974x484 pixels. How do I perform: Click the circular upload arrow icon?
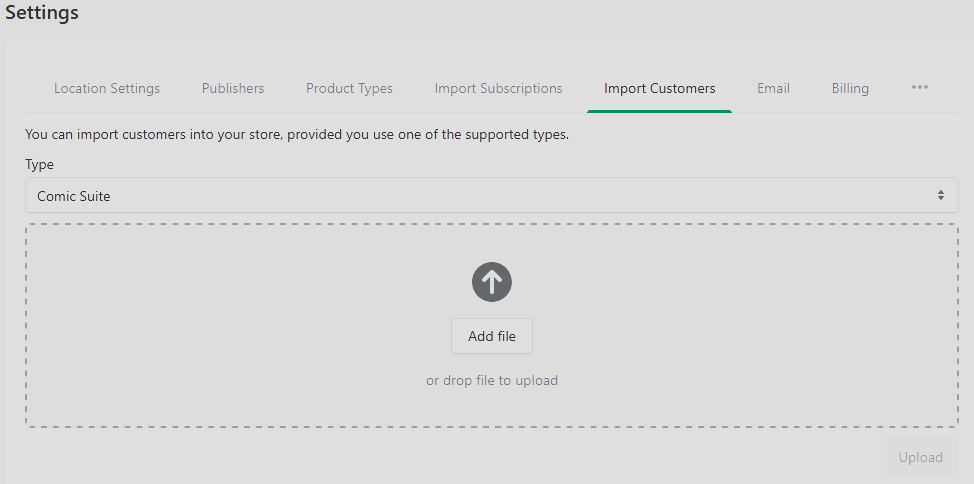pos(492,282)
